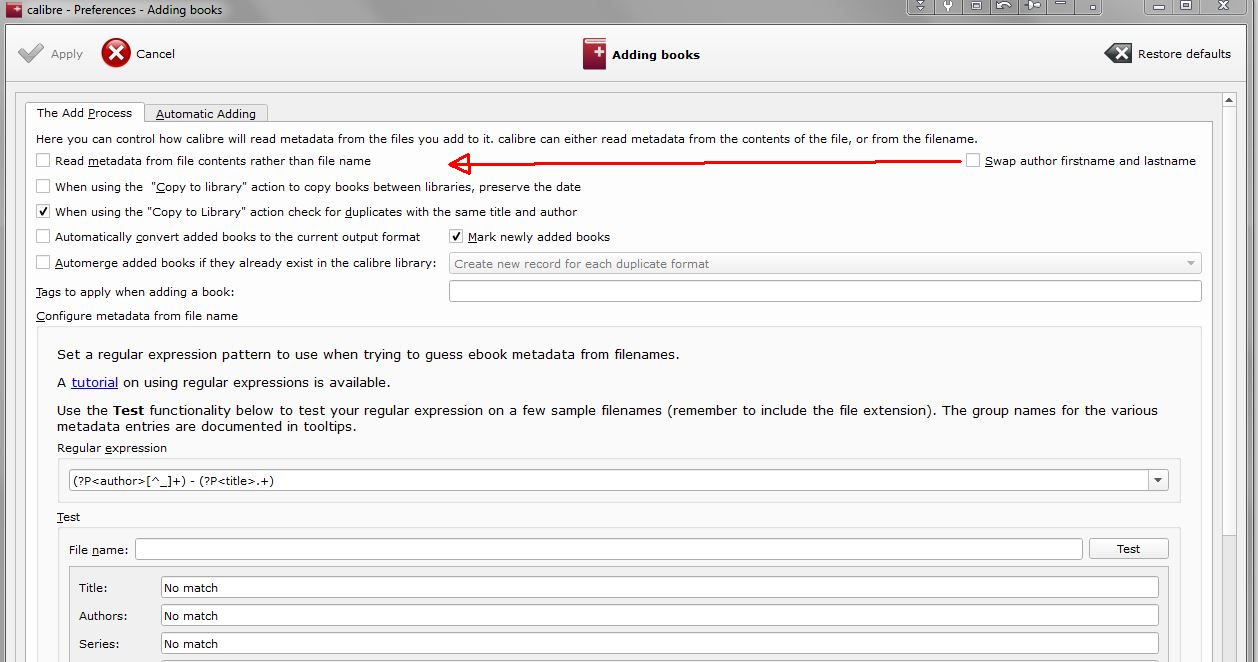This screenshot has height=662, width=1258.
Task: Open the regular expressions tutorial link
Action: (95, 382)
